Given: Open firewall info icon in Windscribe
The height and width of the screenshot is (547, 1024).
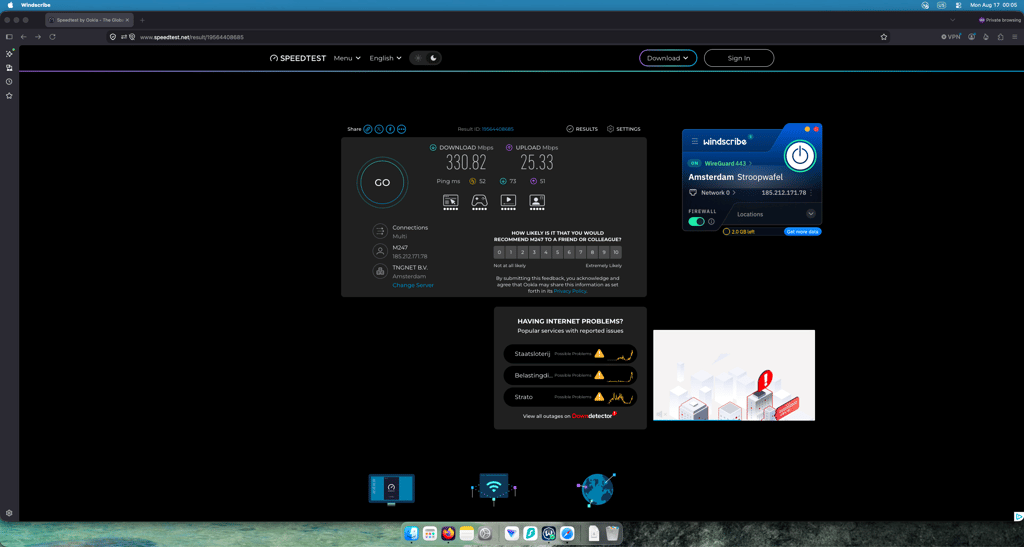Looking at the screenshot, I should tap(711, 222).
